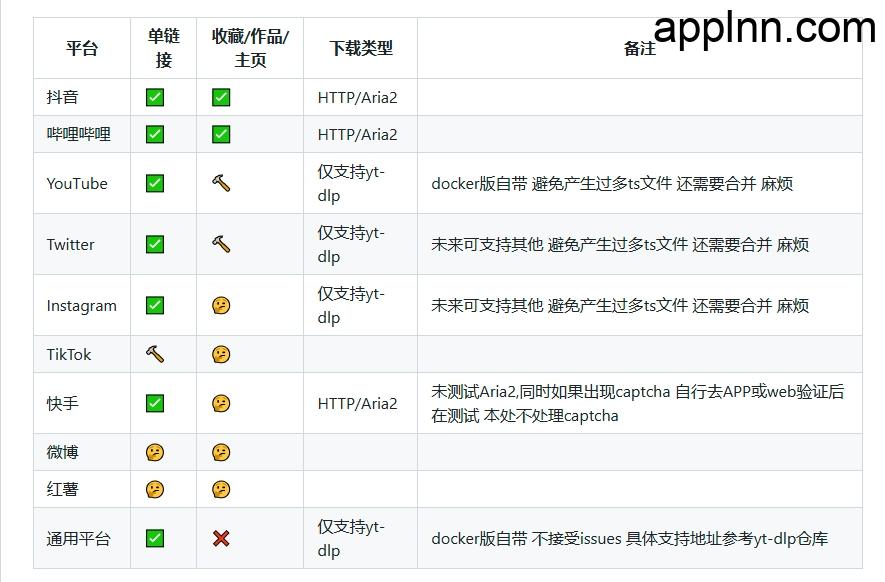
Task: Click the hammer icon in Twitter row
Action: click(221, 244)
